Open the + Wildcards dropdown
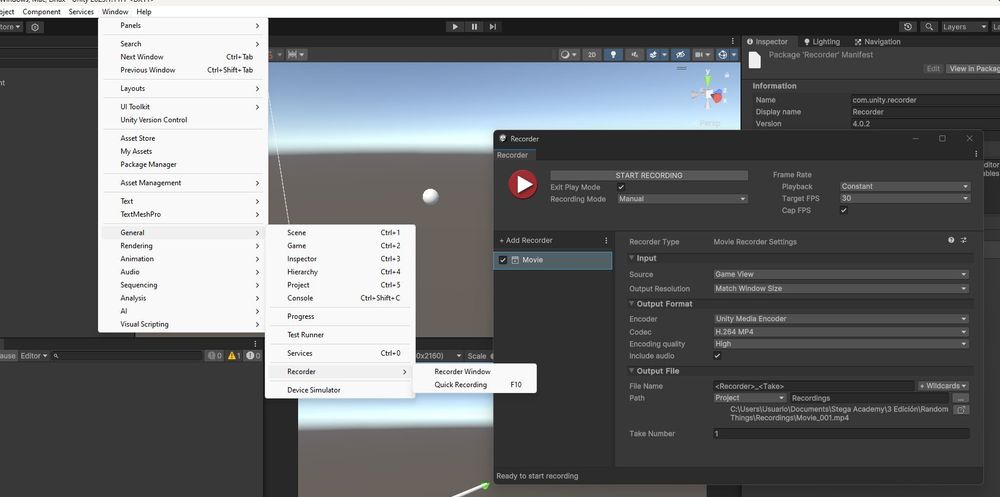 [x=943, y=386]
